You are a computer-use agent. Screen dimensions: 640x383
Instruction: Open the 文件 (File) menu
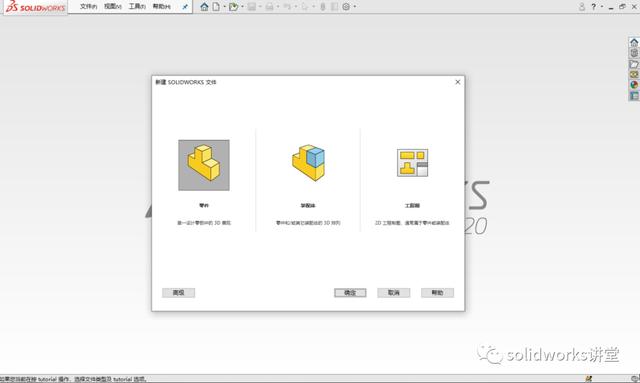[x=89, y=7]
